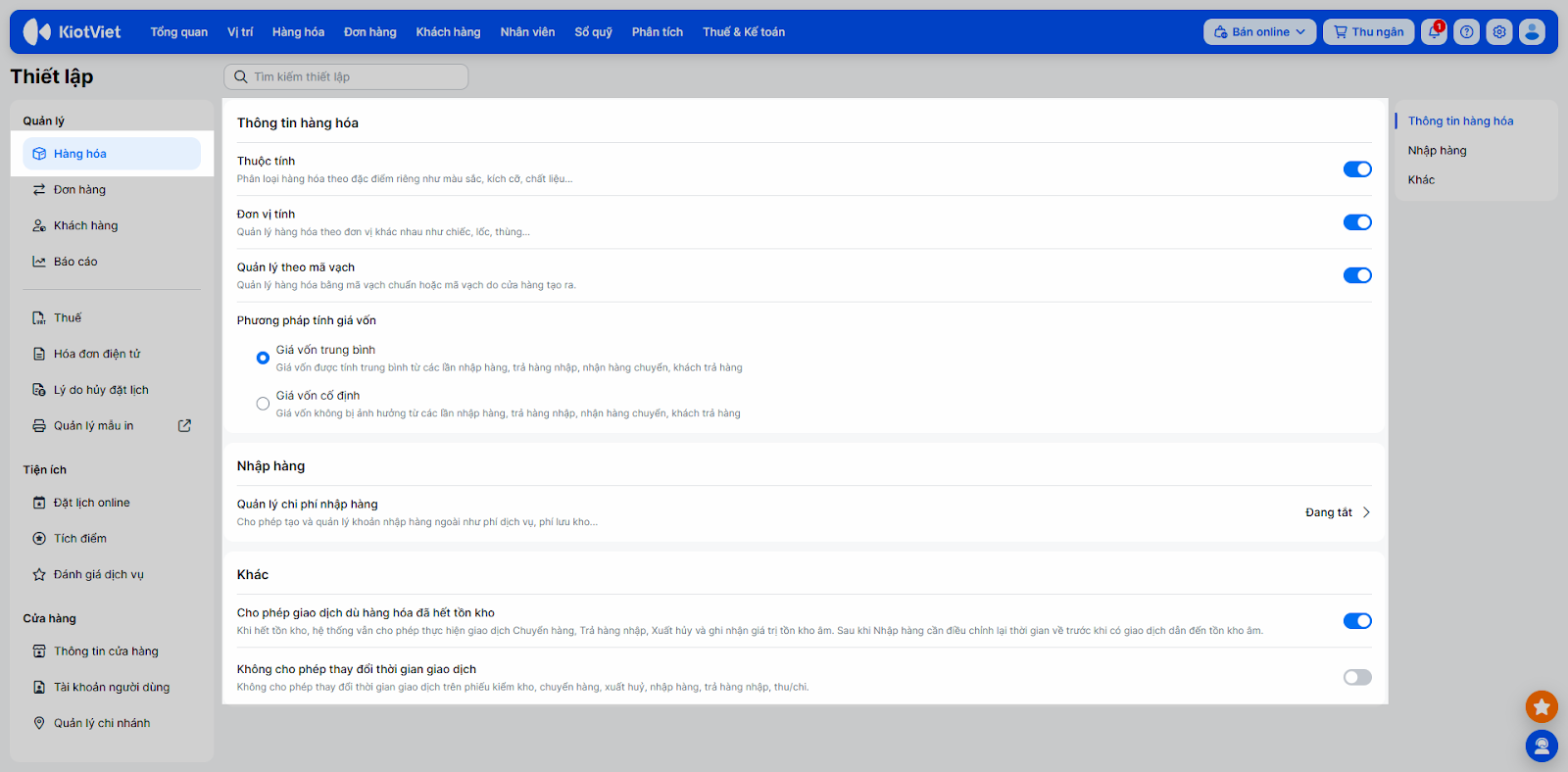The height and width of the screenshot is (772, 1568).
Task: Click the Tích điểm star-circle icon
Action: (x=39, y=539)
